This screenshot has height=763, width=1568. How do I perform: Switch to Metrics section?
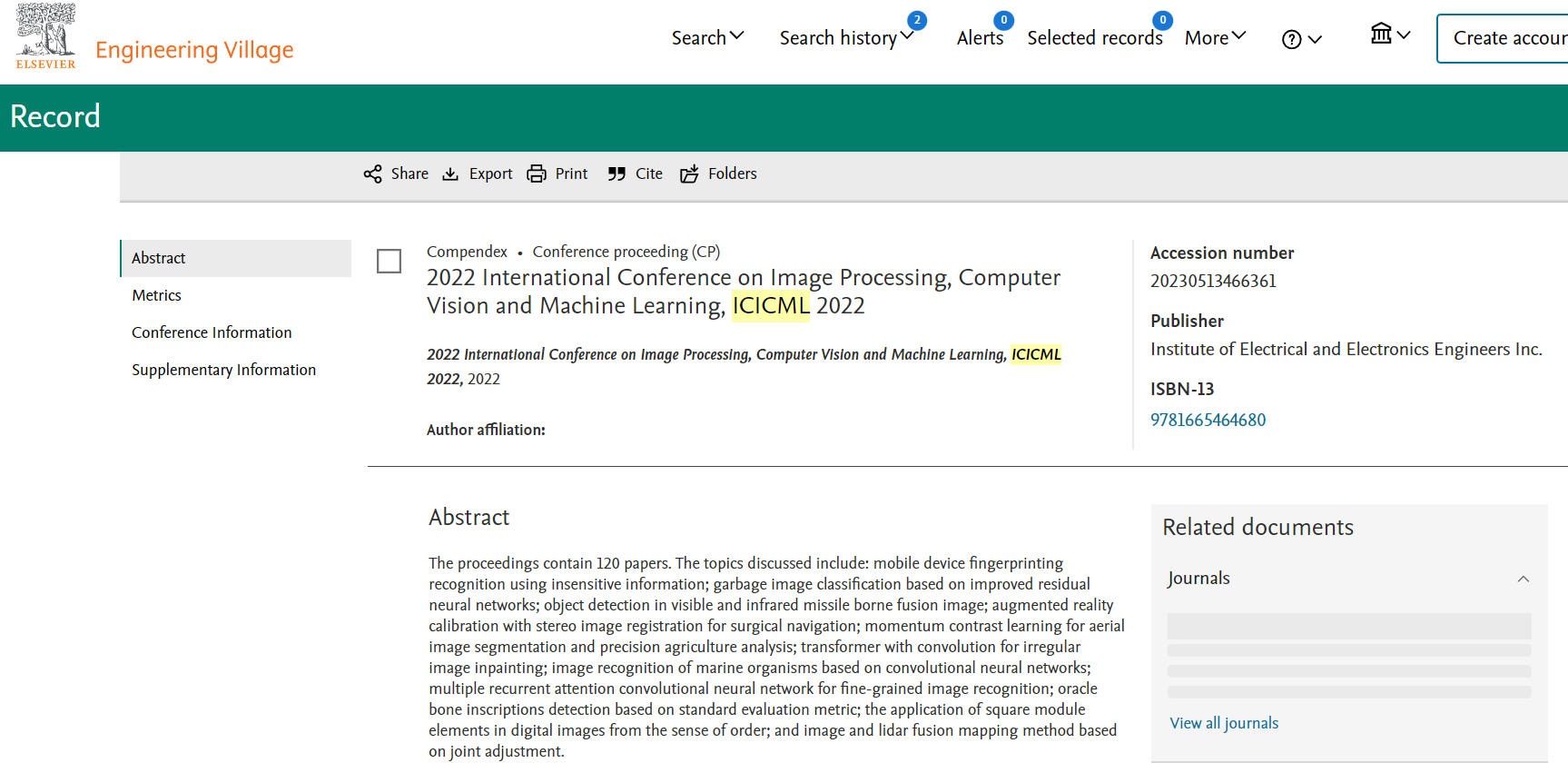pos(156,295)
